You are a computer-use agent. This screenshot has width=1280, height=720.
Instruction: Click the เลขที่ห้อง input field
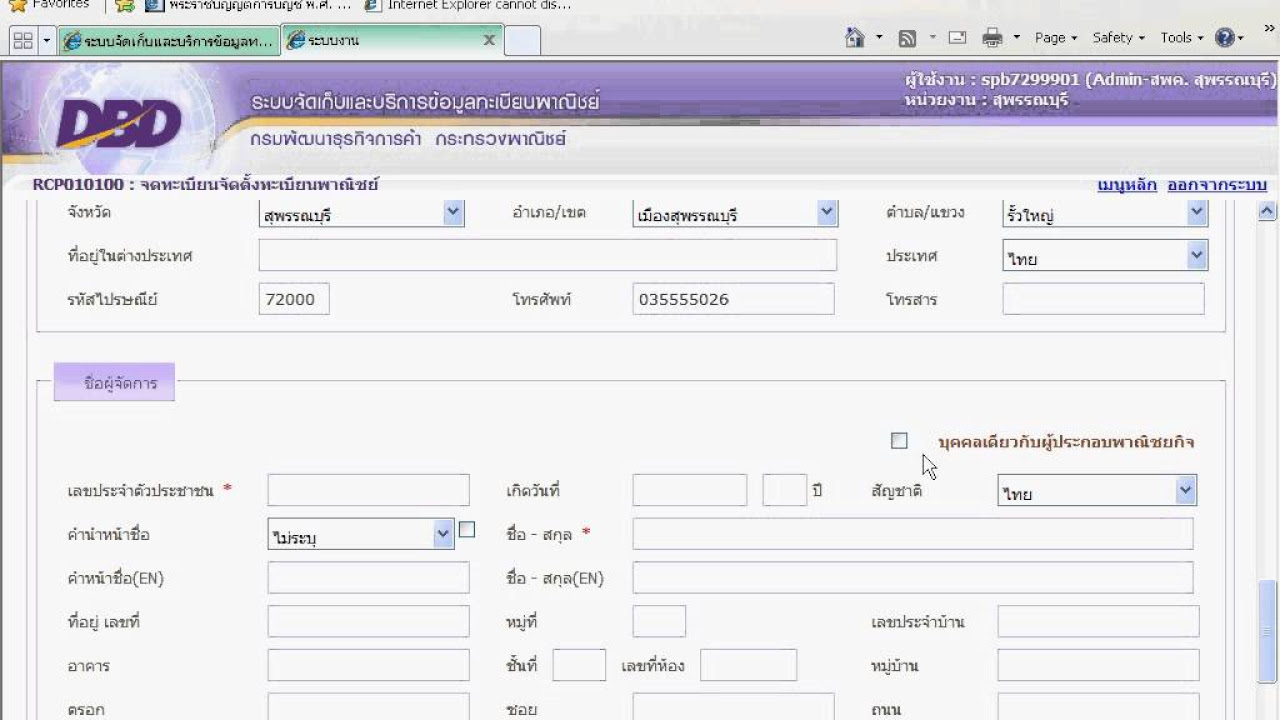coord(748,665)
